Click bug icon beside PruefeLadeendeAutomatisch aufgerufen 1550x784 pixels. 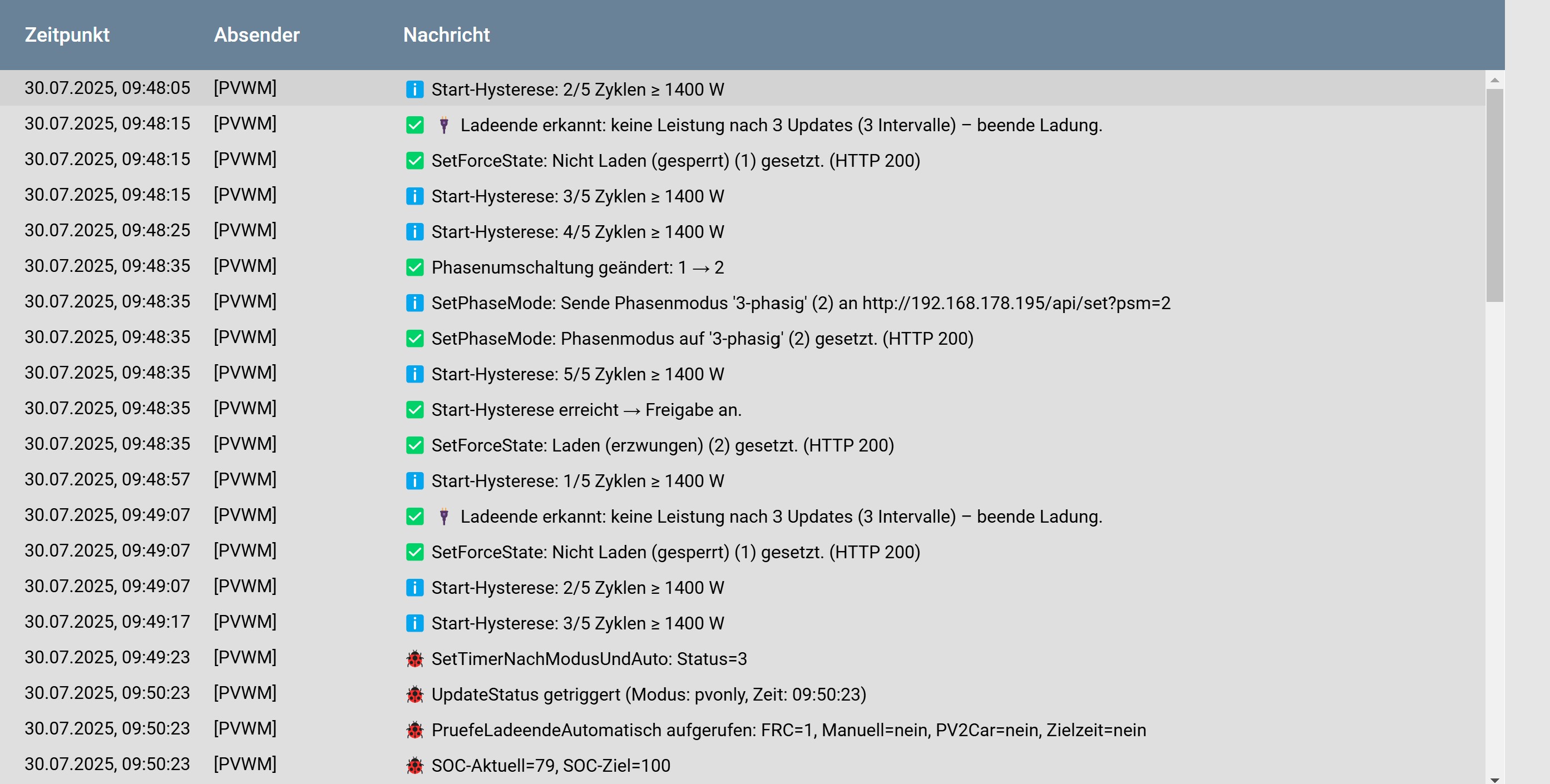tap(414, 730)
